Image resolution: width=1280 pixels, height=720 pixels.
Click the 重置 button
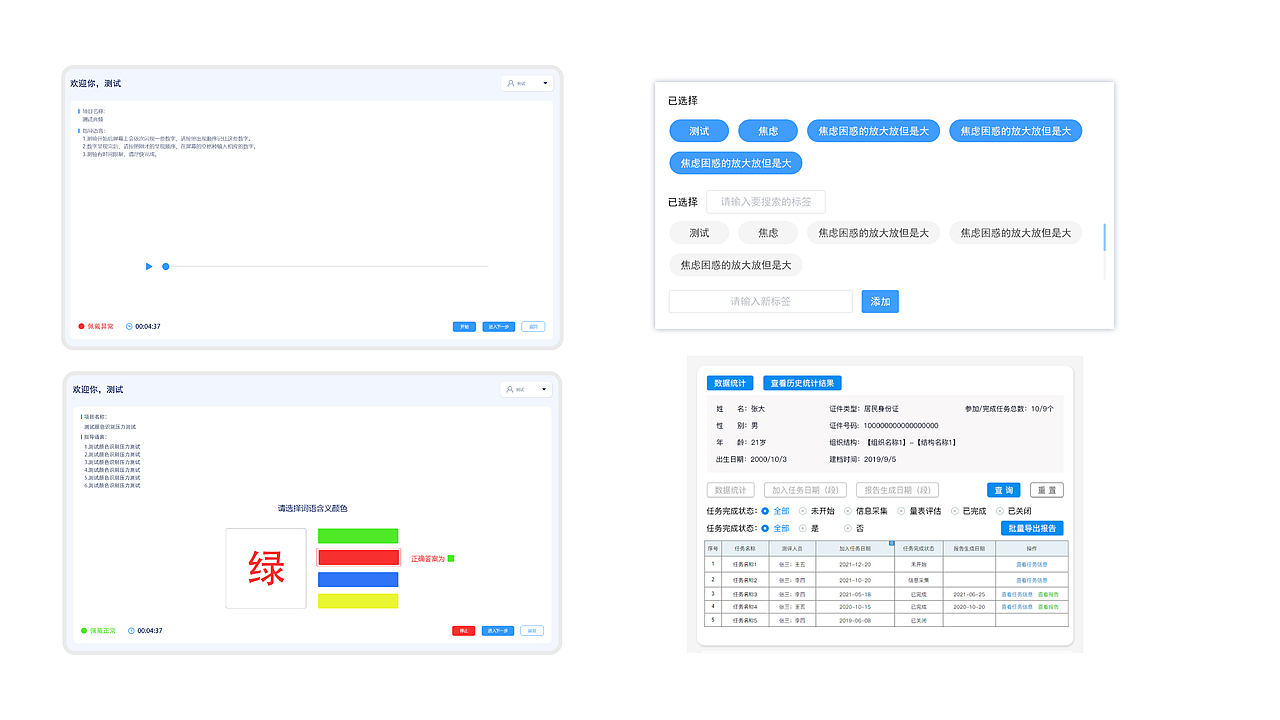[1047, 490]
